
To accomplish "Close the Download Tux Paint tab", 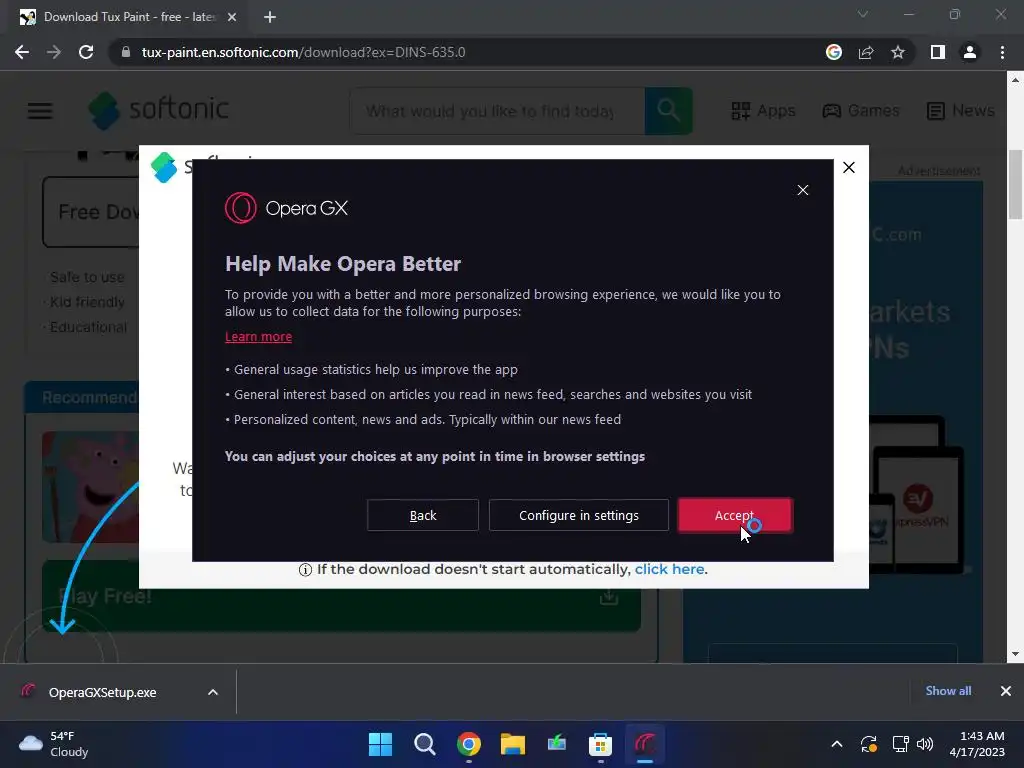I will (x=232, y=17).
